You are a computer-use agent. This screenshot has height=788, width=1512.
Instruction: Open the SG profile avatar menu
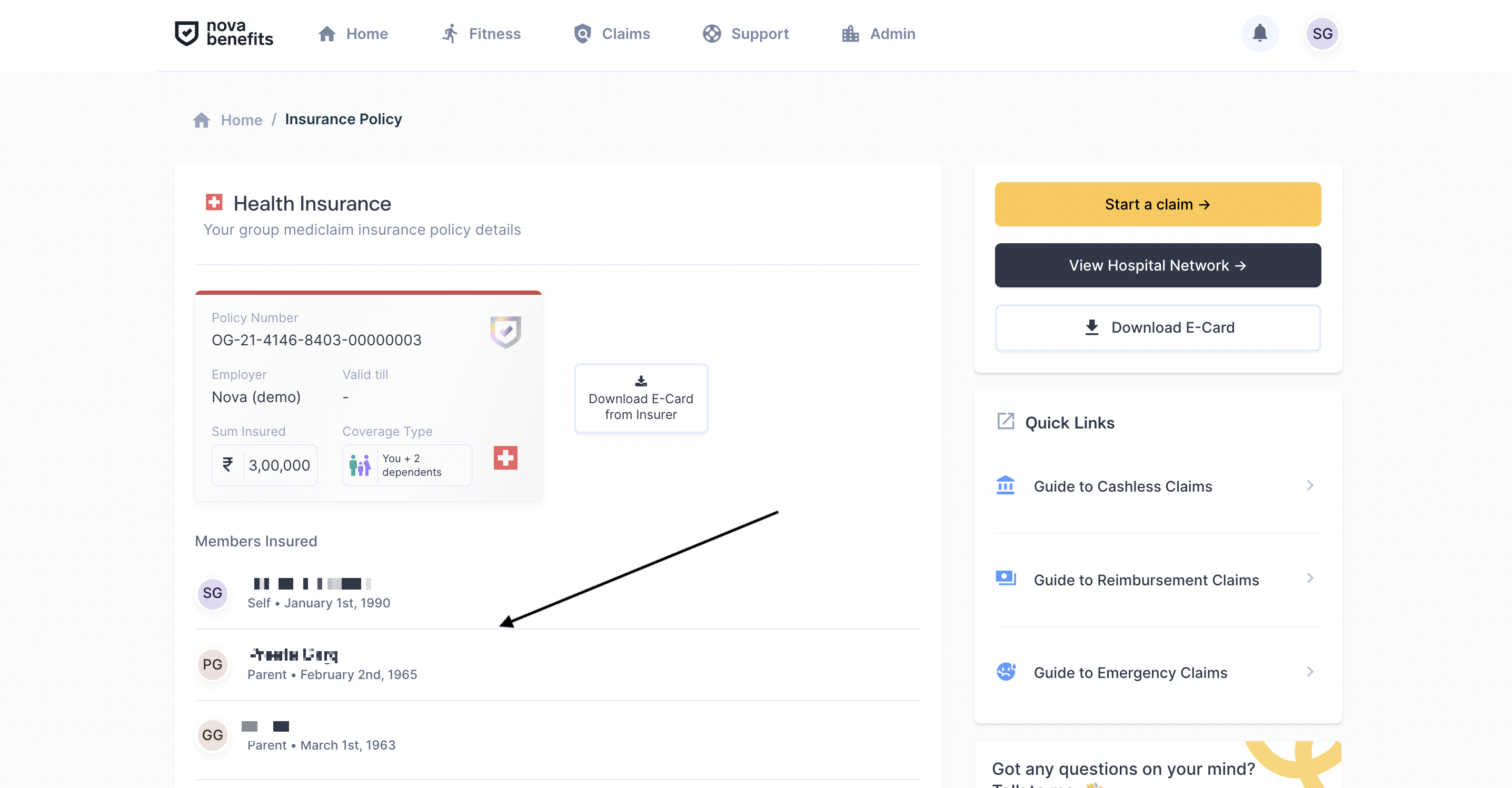coord(1322,34)
